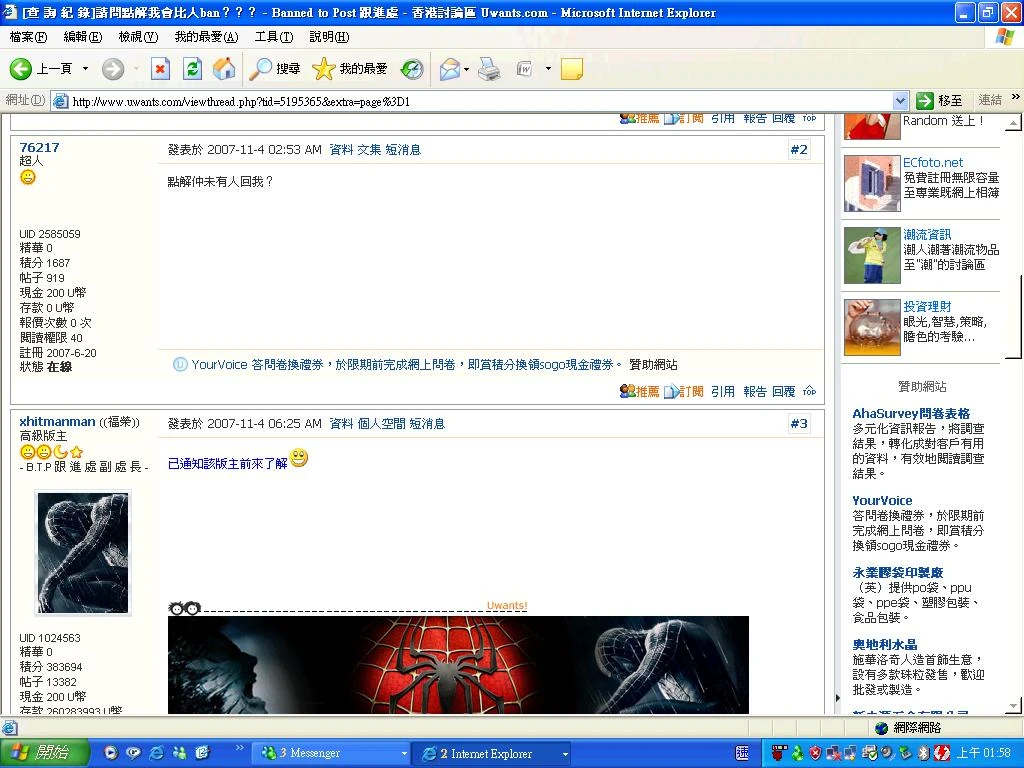The height and width of the screenshot is (768, 1024).
Task: Open xhitmanman user profile link
Action: 57,422
